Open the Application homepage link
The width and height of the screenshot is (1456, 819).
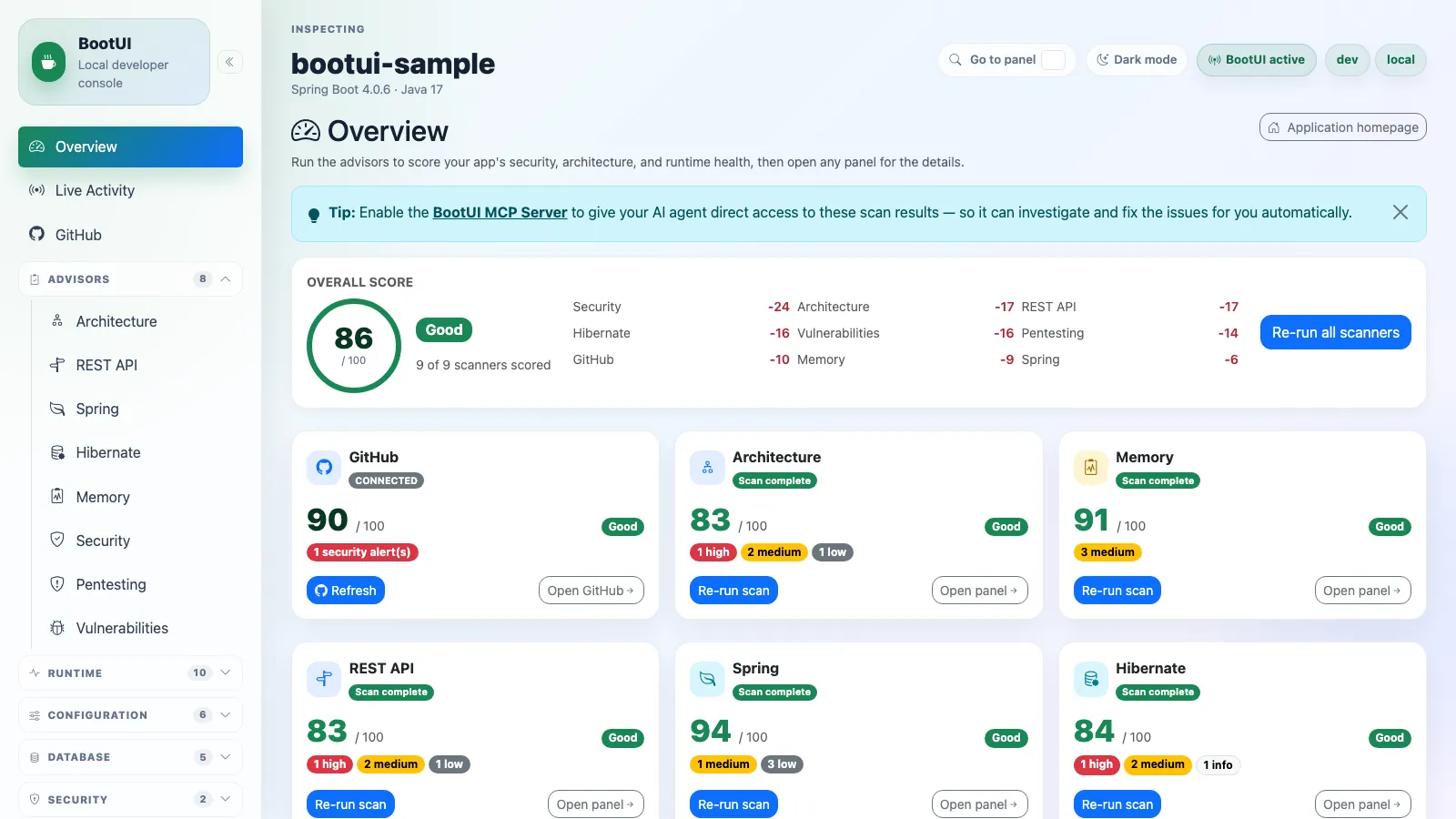pyautogui.click(x=1342, y=127)
